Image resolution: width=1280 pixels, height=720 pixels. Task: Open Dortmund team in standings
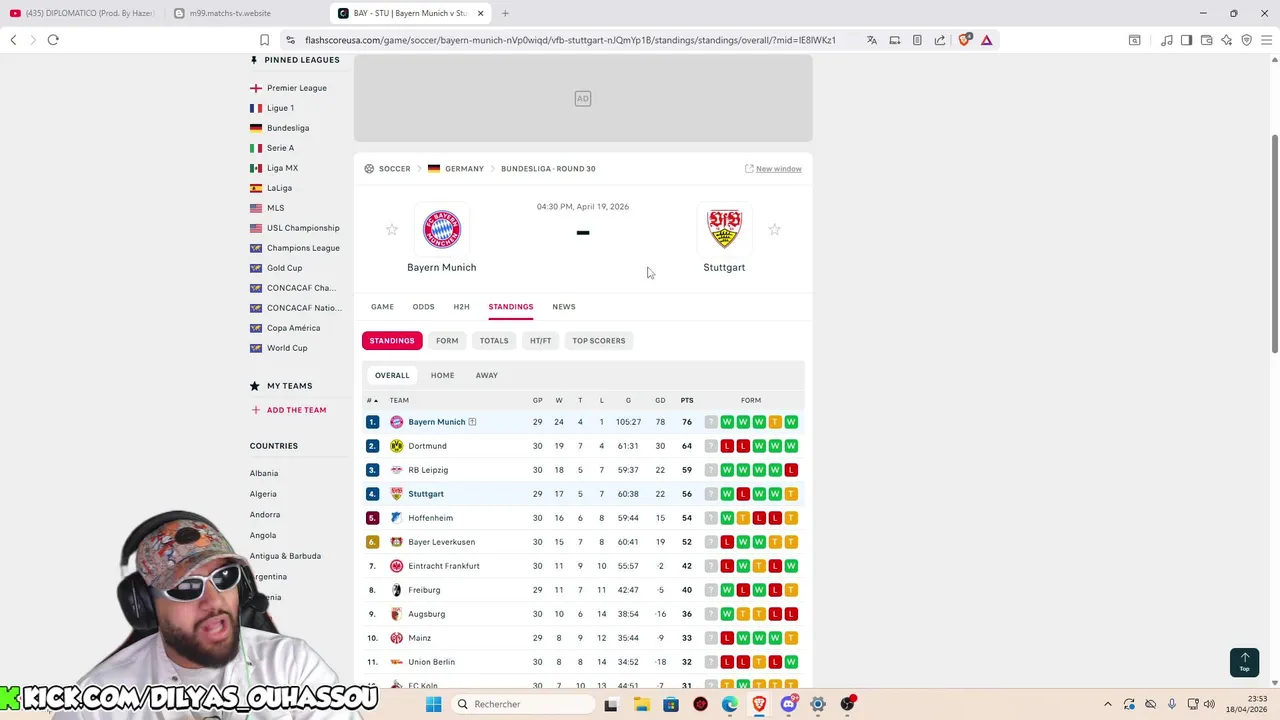[x=427, y=446]
